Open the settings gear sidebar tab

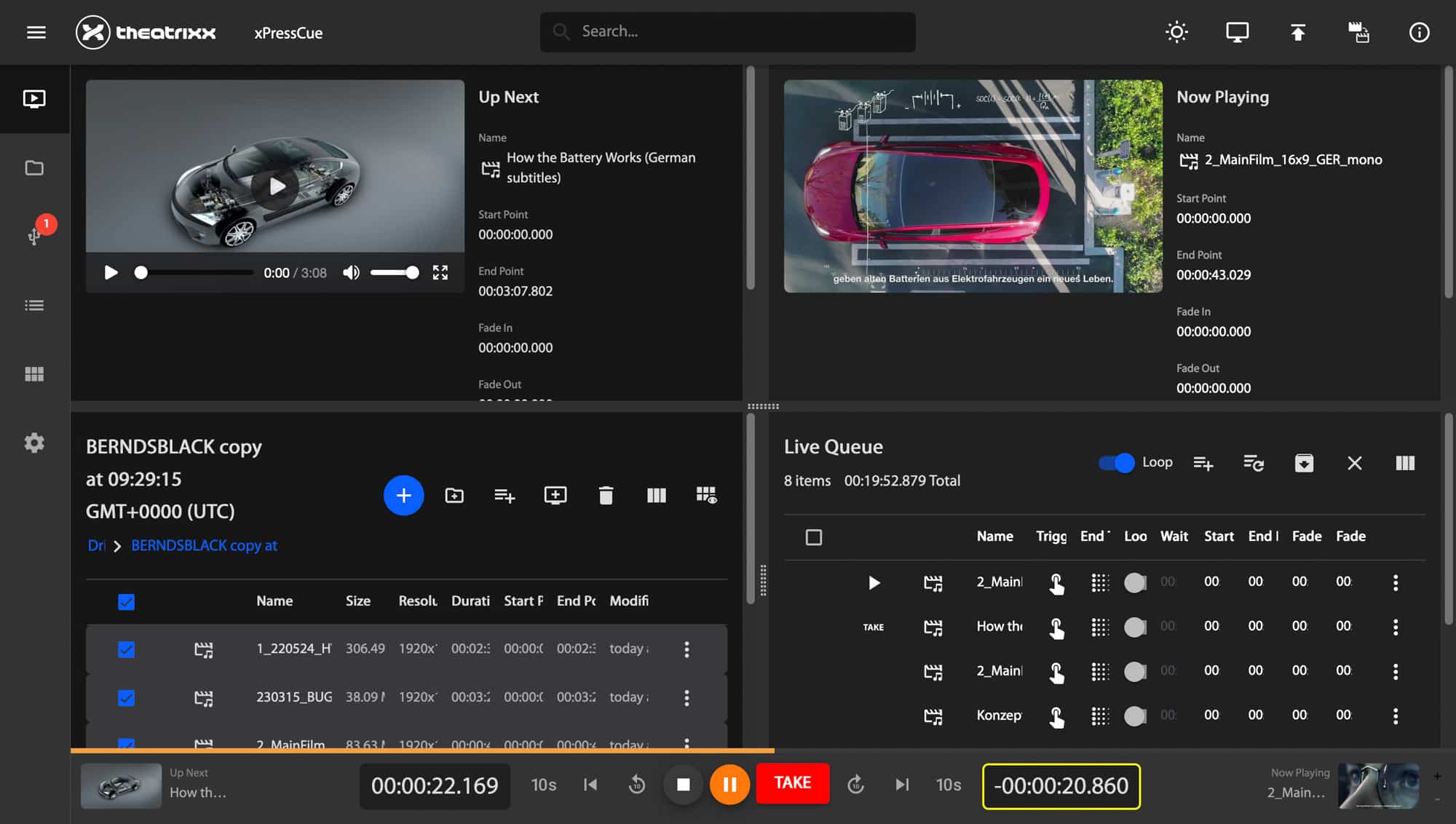coord(34,443)
